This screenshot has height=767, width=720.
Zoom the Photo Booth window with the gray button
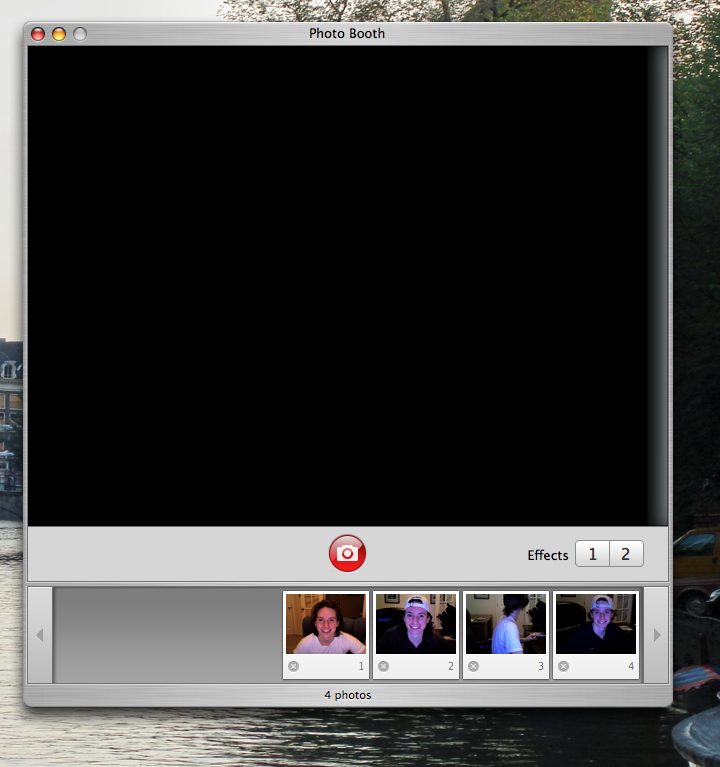(80, 34)
